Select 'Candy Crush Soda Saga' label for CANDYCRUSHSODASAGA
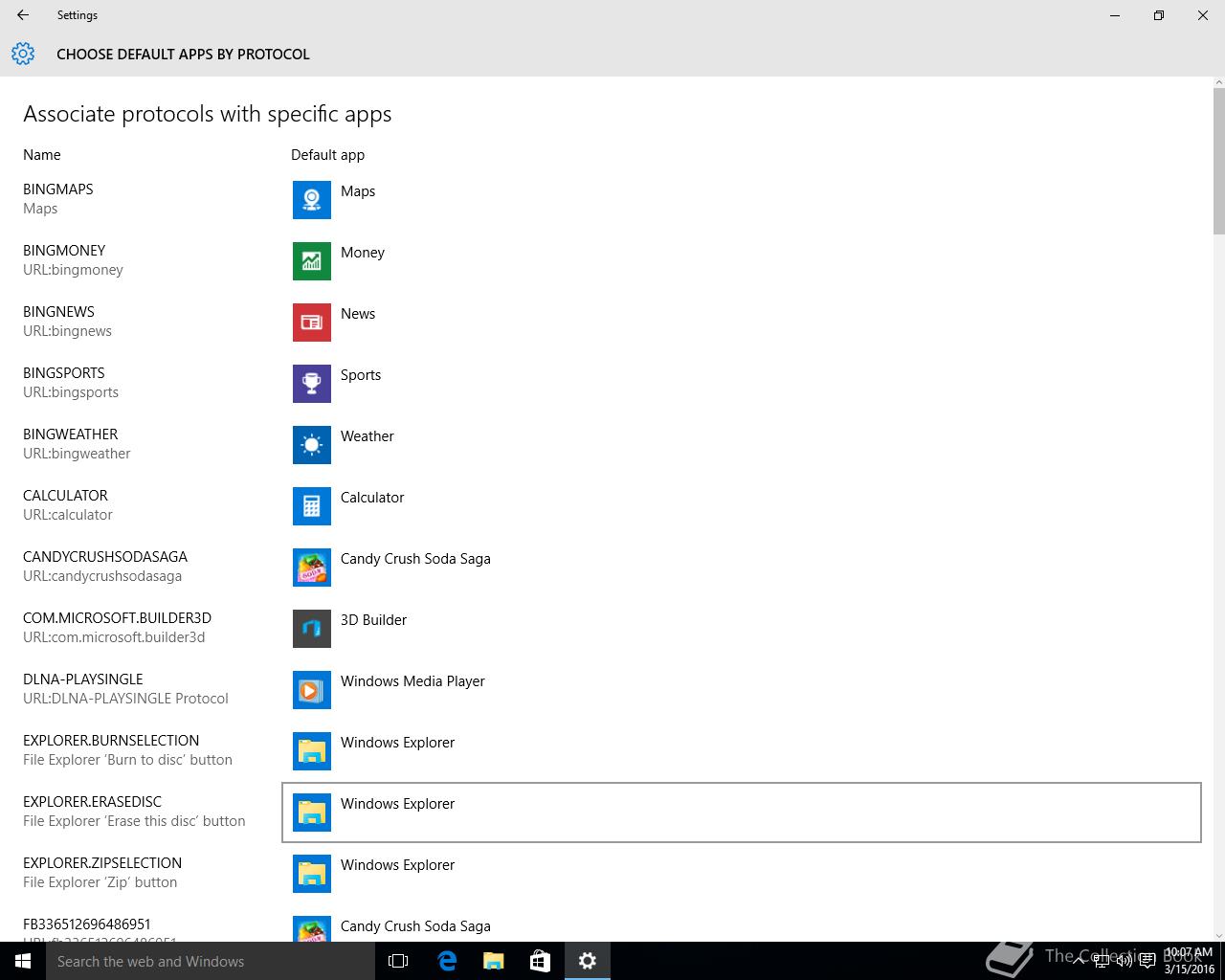Screen dimensions: 1225x980 [415, 559]
